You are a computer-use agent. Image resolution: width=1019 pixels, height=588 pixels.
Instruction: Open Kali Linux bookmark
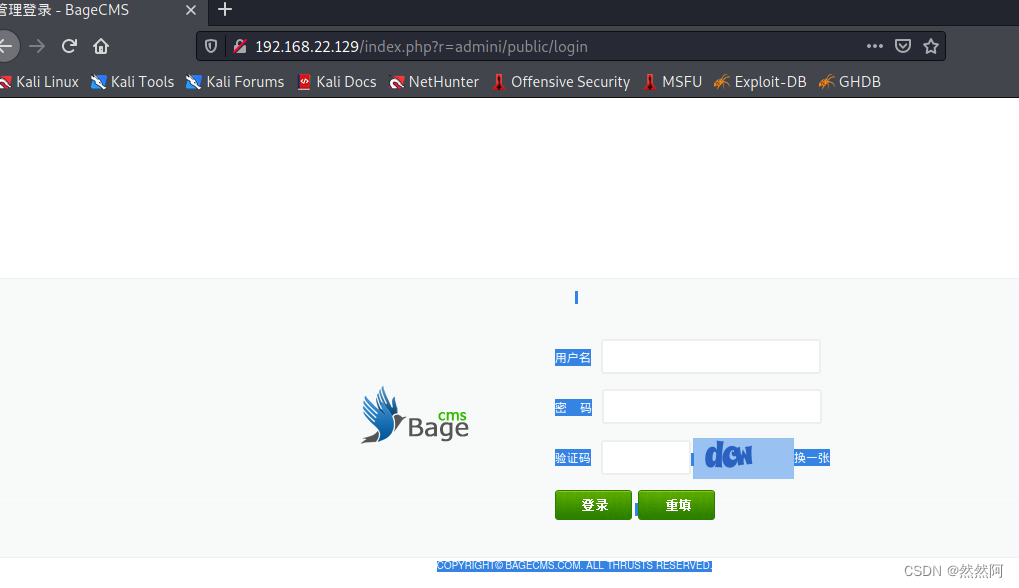pyautogui.click(x=39, y=82)
